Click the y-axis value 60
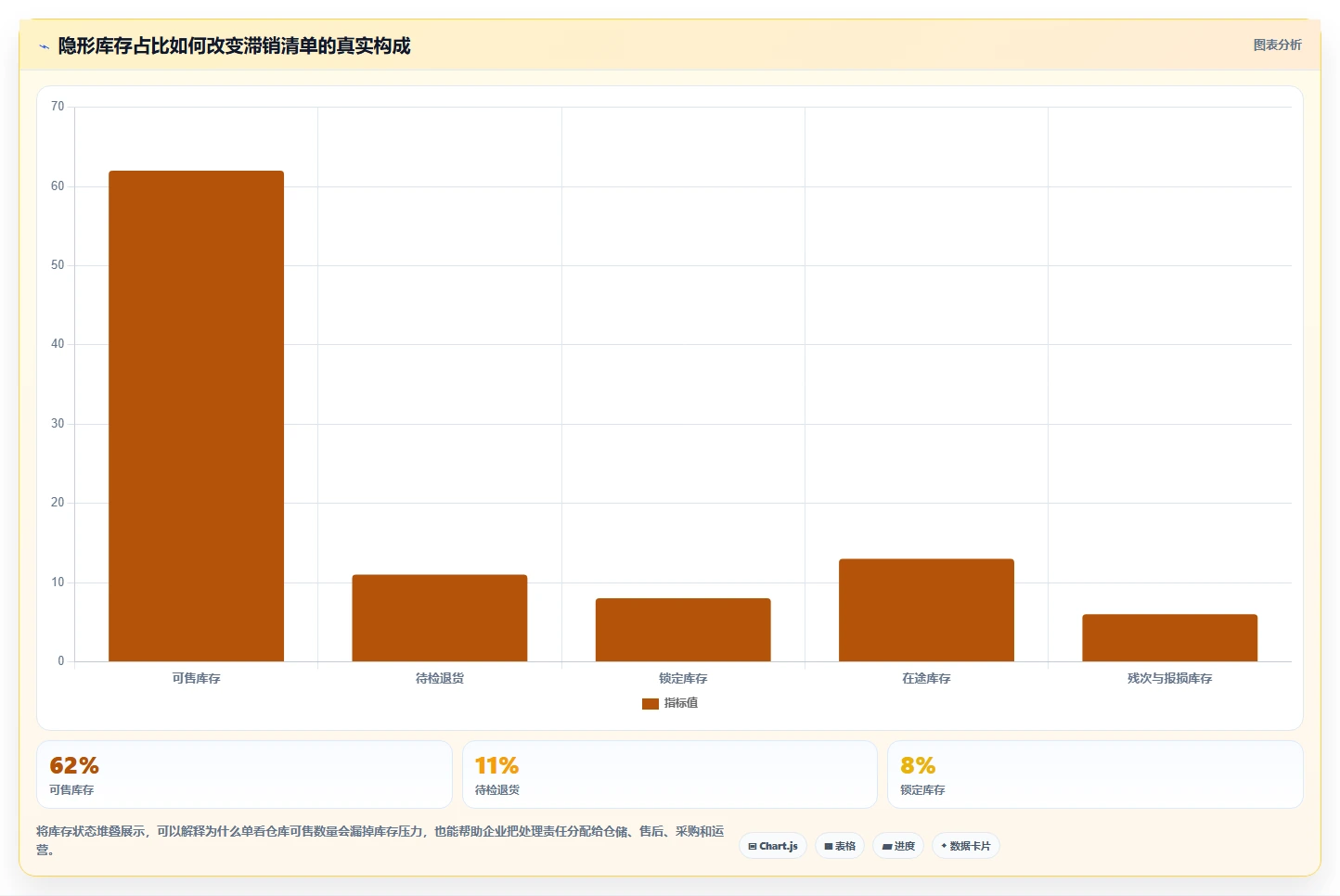The image size is (1340, 896). click(58, 186)
